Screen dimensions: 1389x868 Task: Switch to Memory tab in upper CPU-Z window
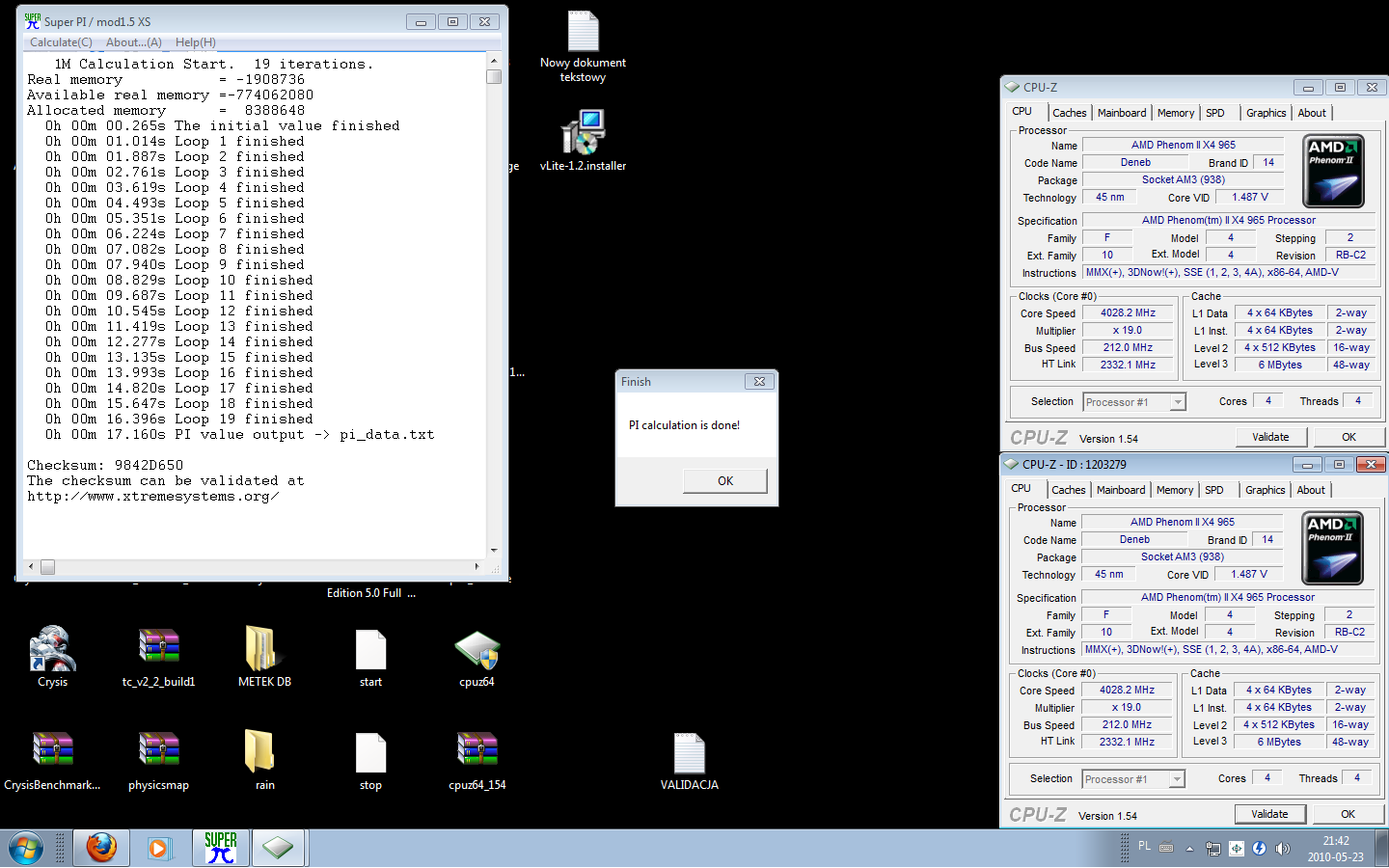(x=1176, y=113)
